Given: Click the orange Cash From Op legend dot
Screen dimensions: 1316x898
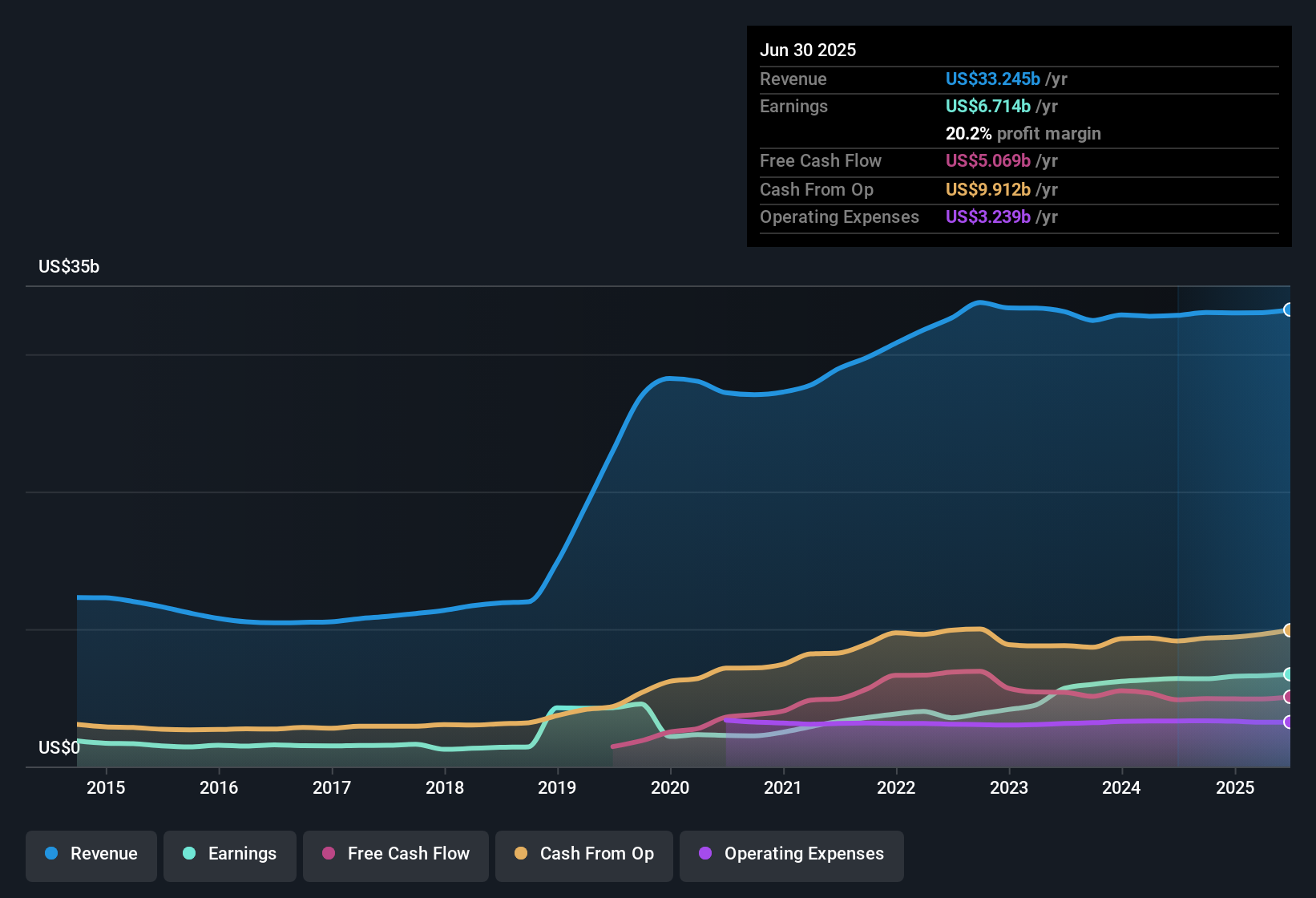Looking at the screenshot, I should click(521, 853).
